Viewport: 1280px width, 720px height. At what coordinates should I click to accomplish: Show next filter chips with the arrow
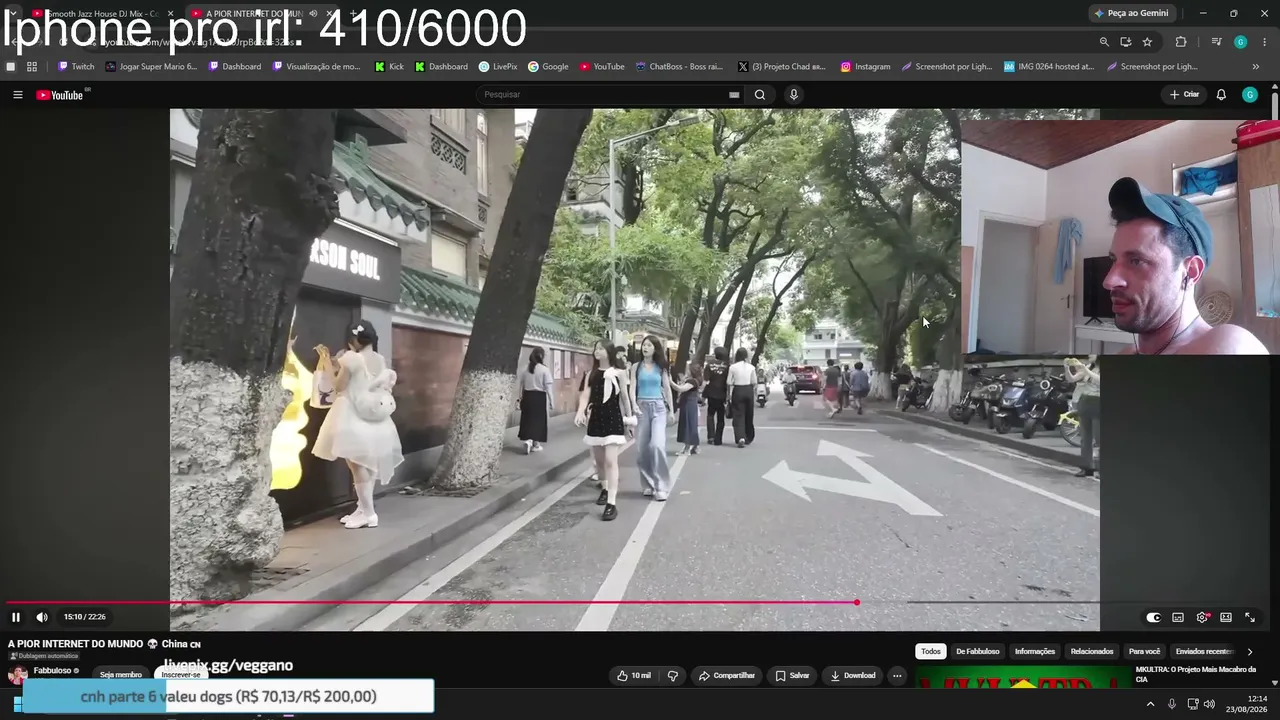(1249, 652)
